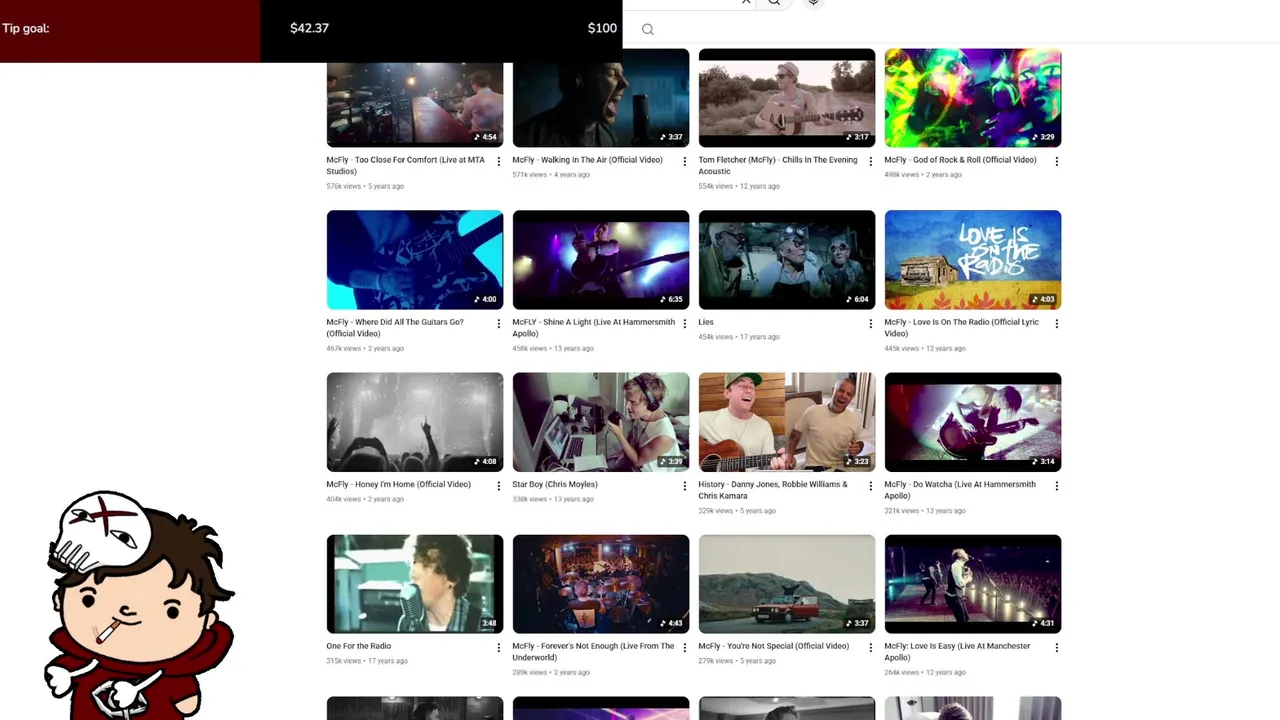1280x720 pixels.
Task: Click the Tip goal label
Action: pyautogui.click(x=26, y=28)
